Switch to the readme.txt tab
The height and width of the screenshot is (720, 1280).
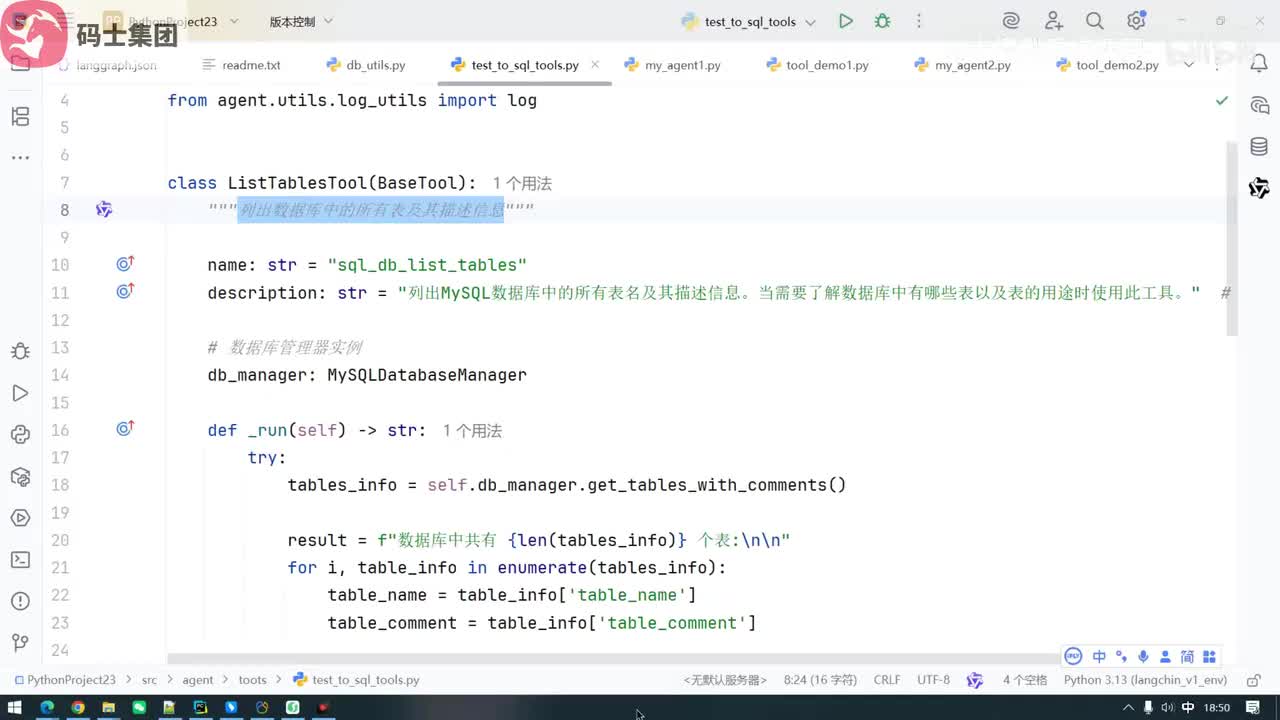241,65
